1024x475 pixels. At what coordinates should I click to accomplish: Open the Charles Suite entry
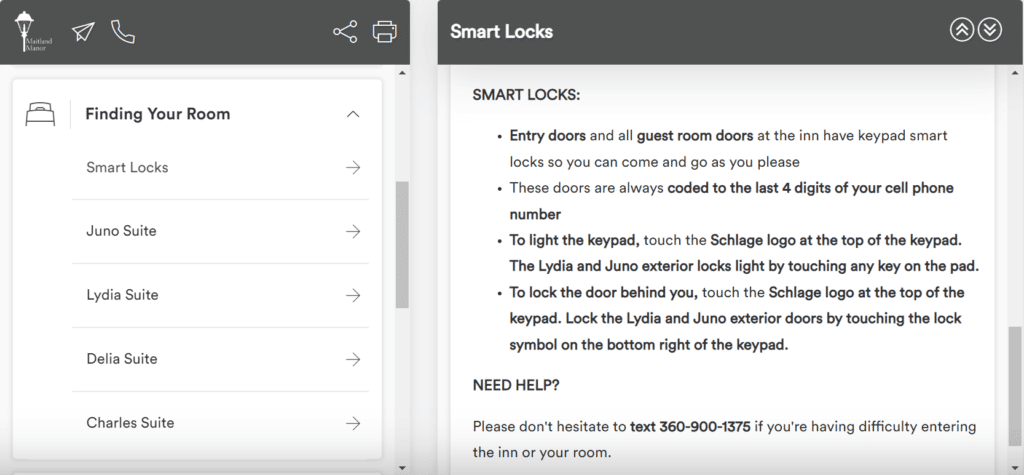[x=220, y=423]
